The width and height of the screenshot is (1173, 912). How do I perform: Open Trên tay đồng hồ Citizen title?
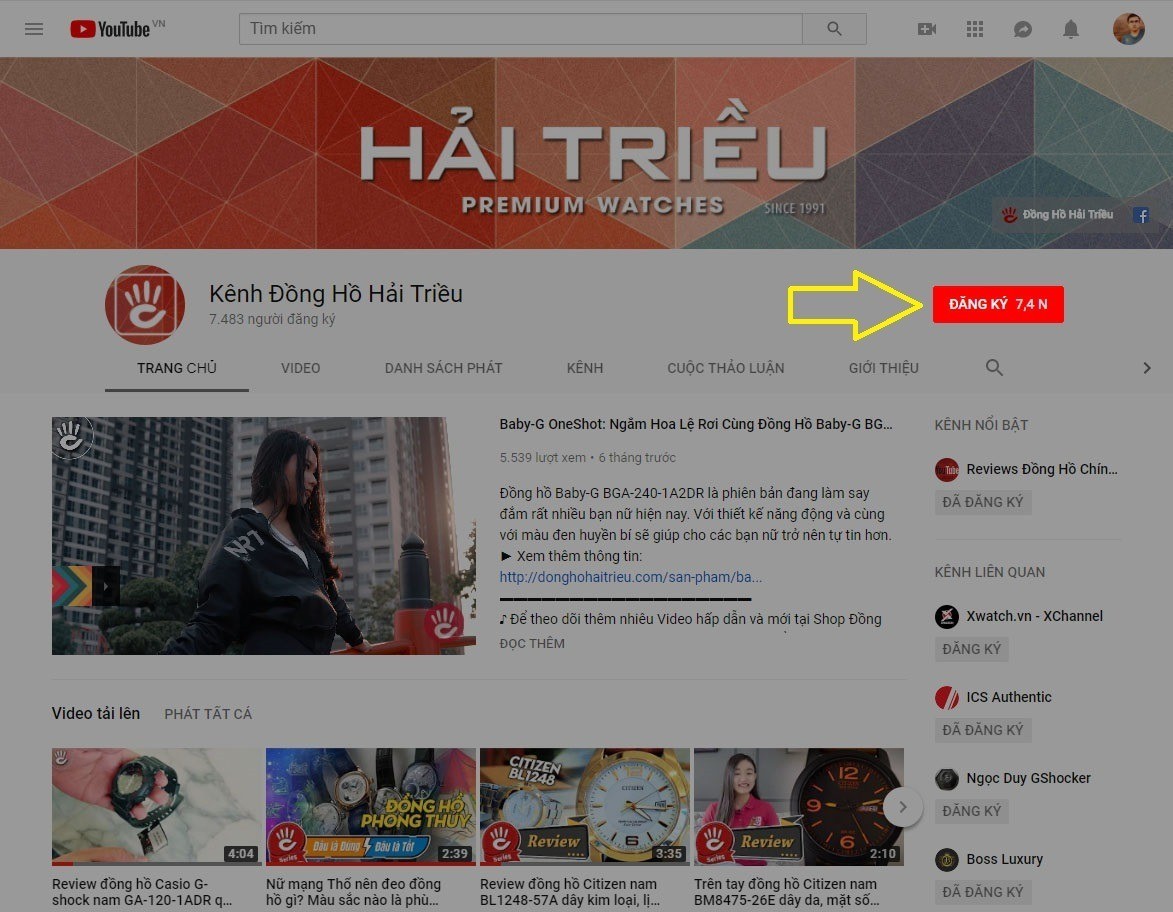coord(786,892)
